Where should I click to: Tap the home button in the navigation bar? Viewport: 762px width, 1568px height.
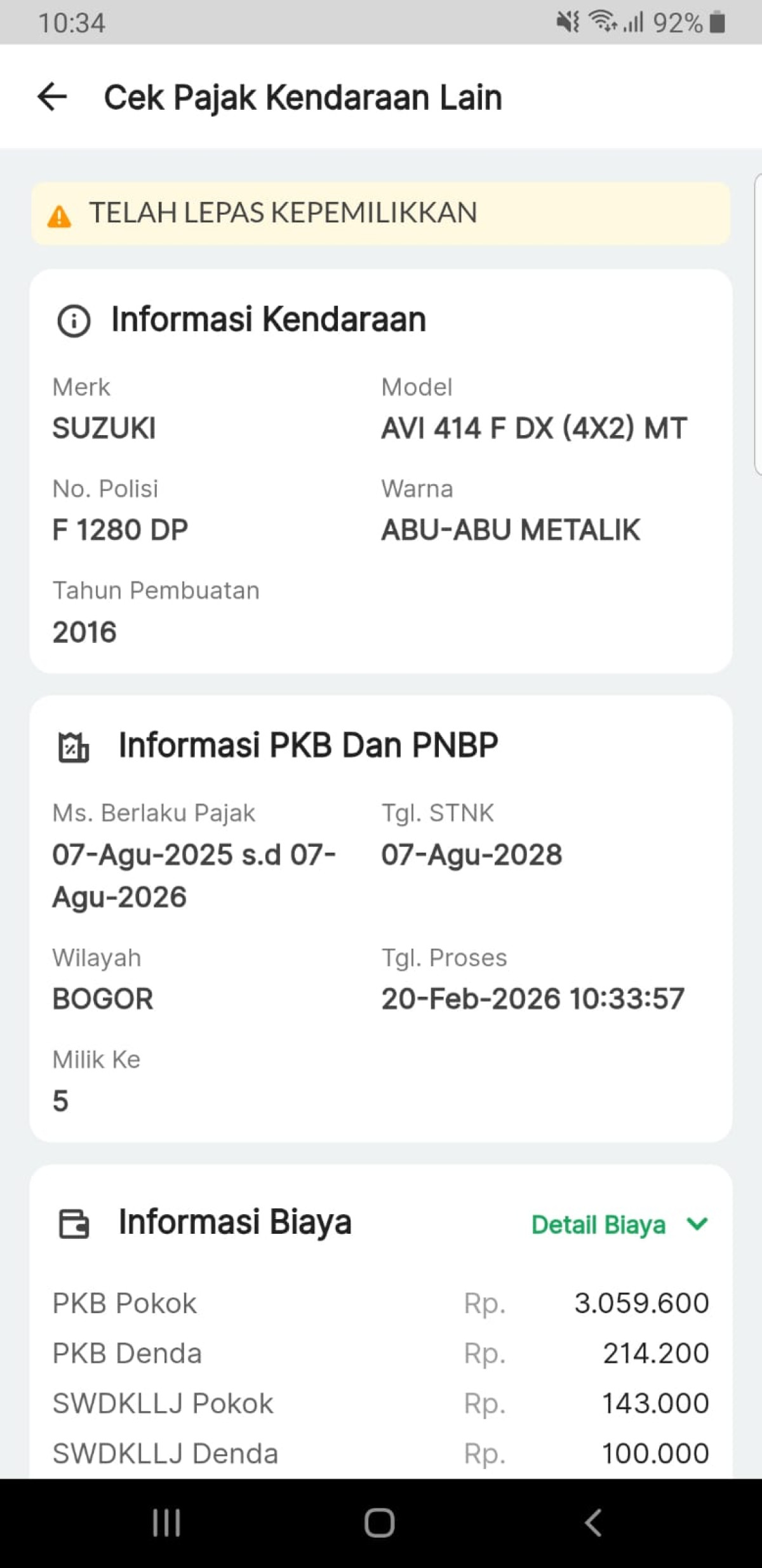pos(379,1522)
